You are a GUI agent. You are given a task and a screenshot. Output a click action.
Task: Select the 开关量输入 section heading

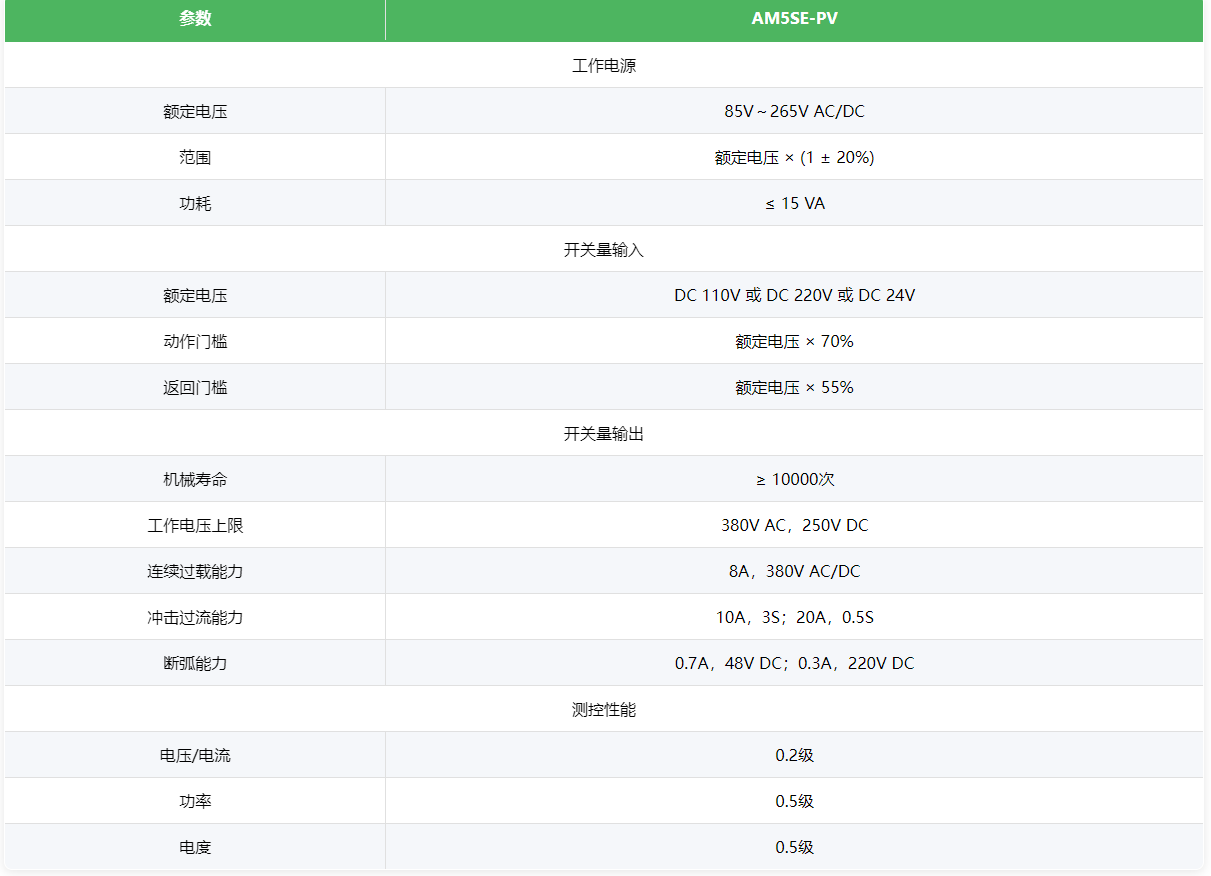[604, 250]
